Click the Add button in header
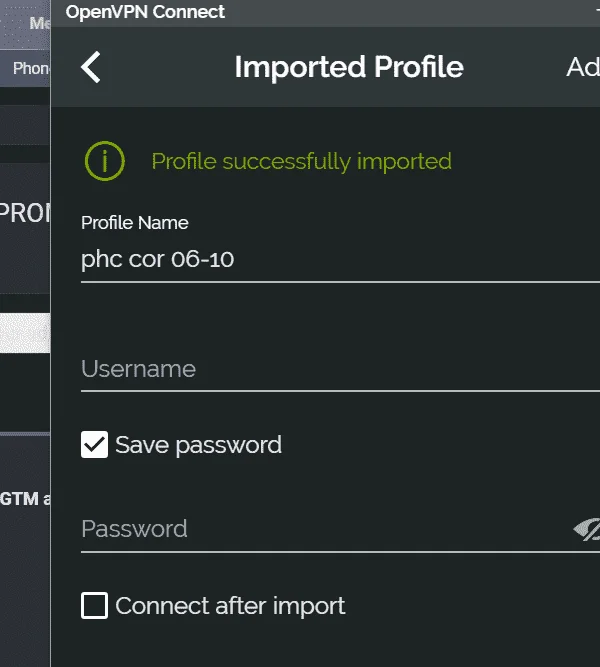This screenshot has width=600, height=667. pos(583,67)
